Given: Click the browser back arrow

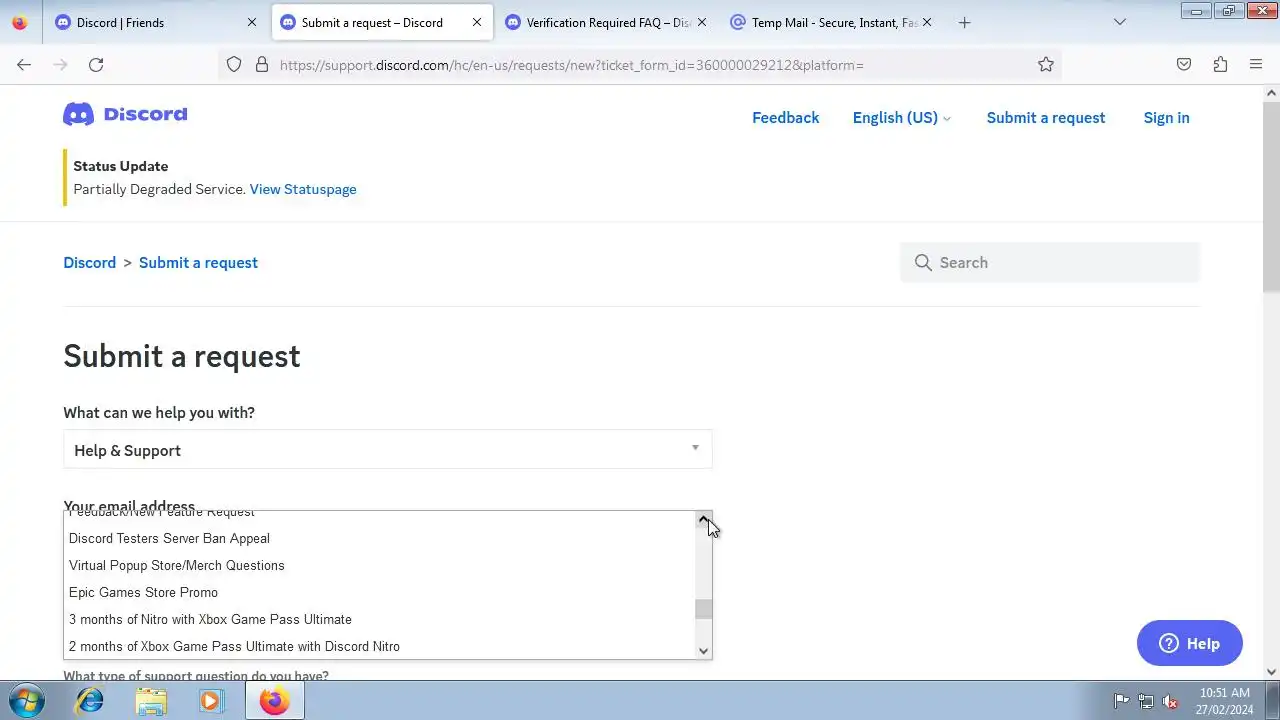Looking at the screenshot, I should coord(24,64).
